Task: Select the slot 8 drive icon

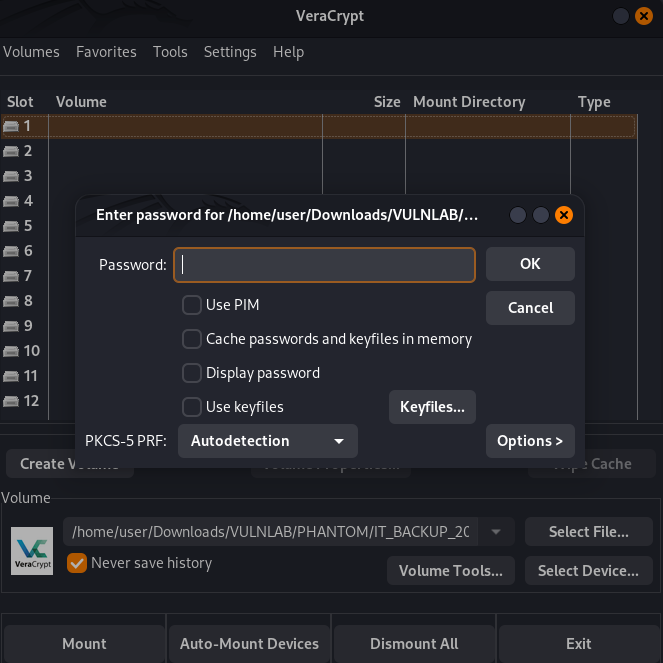Action: tap(11, 301)
